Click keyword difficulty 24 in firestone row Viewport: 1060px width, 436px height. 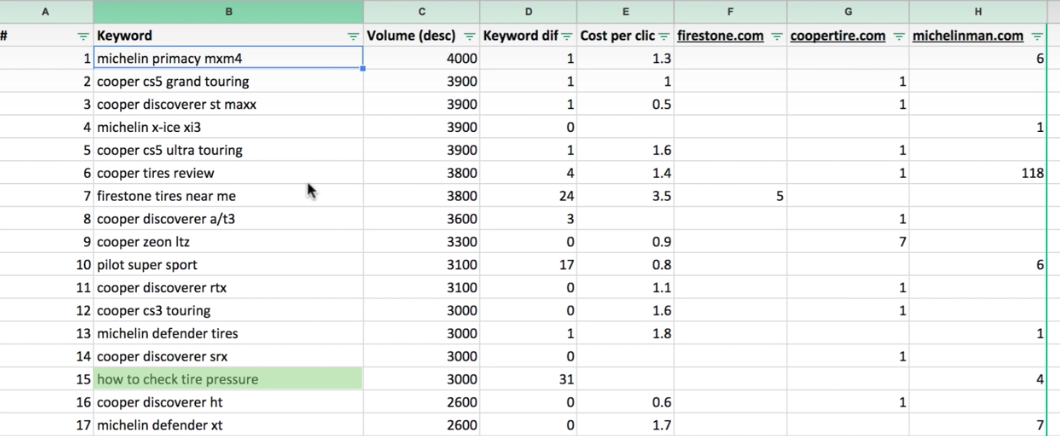[529, 196]
